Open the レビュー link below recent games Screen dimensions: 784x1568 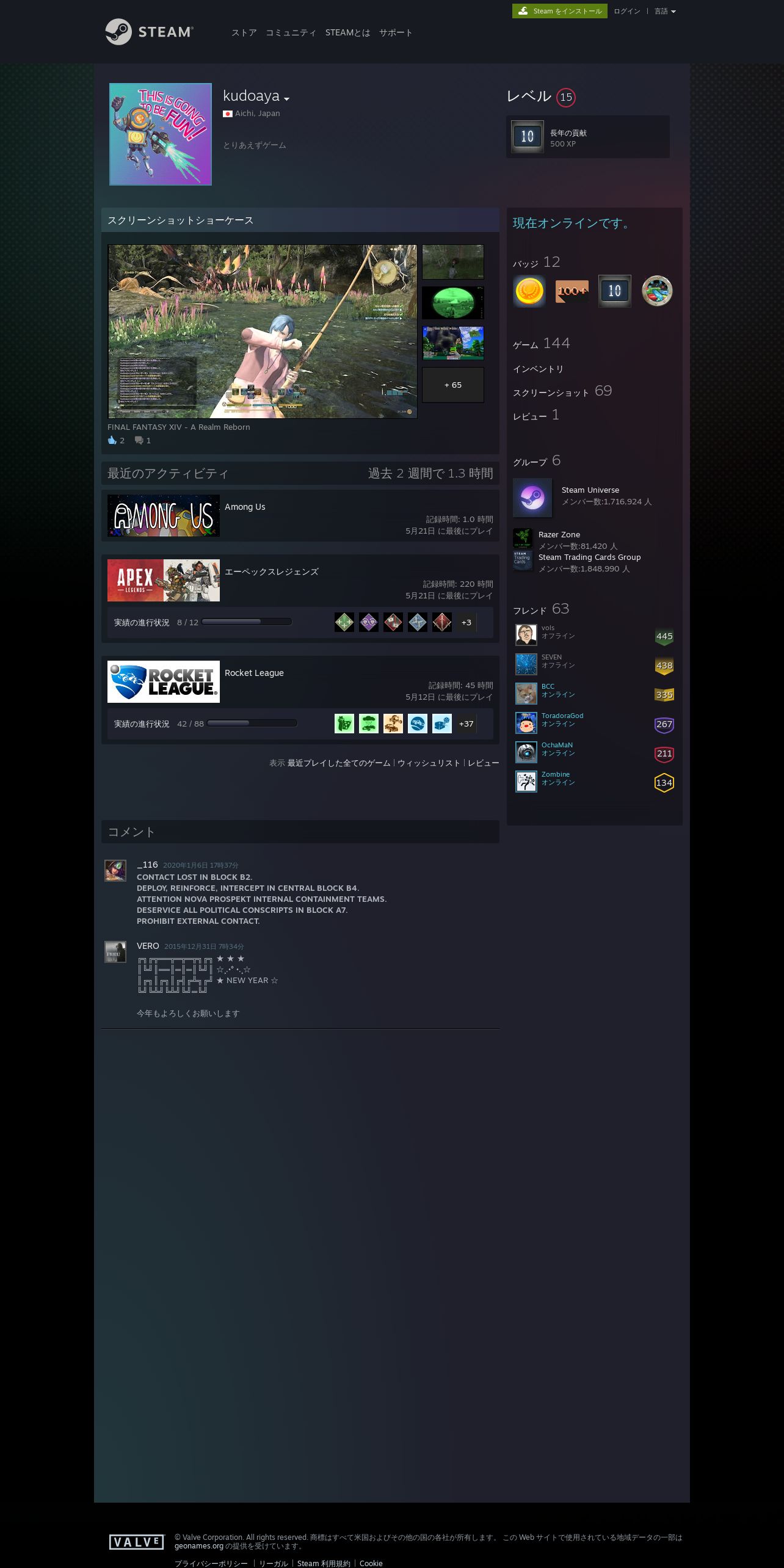[x=484, y=763]
